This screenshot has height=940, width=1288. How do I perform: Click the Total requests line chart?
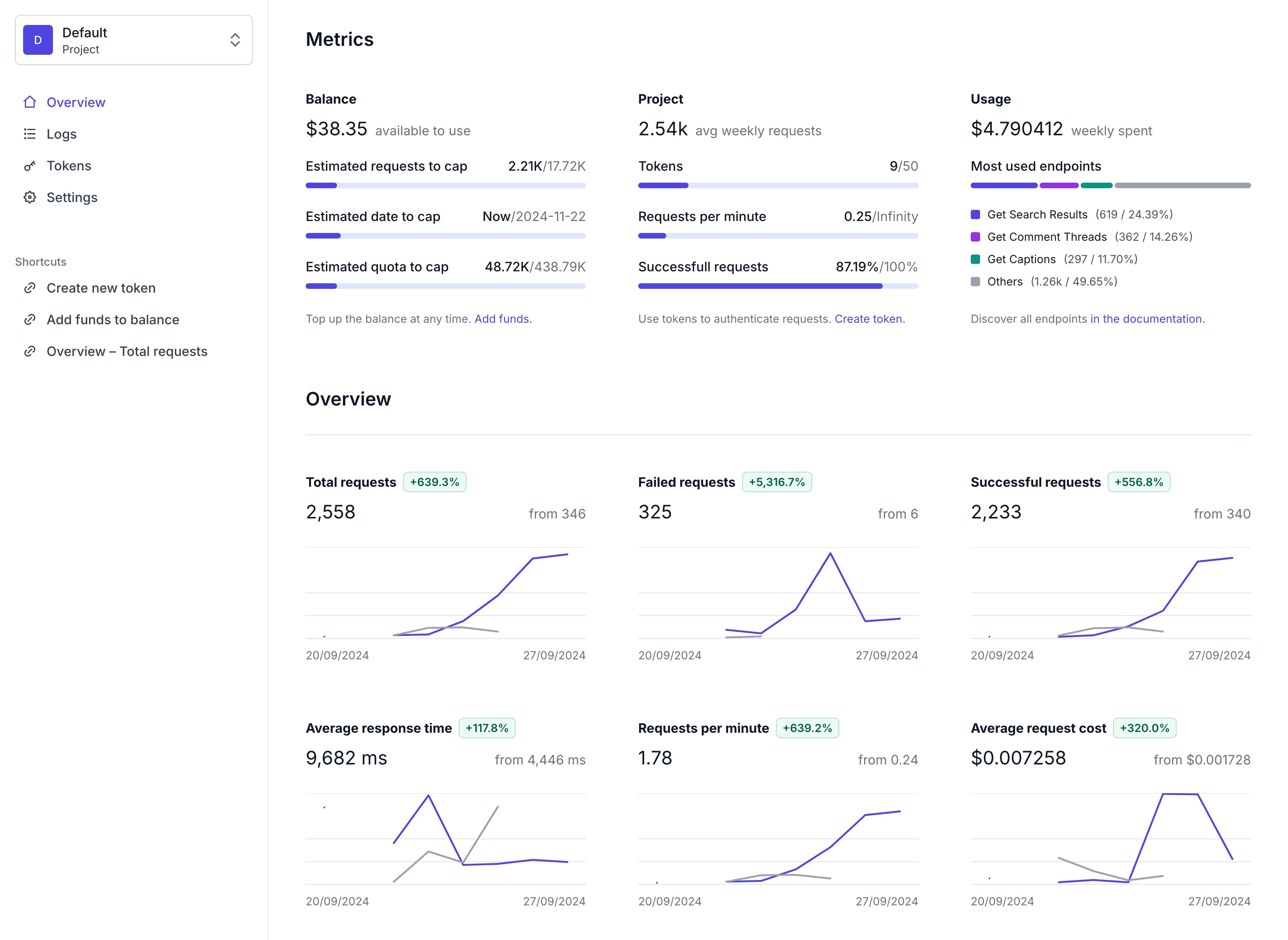445,593
